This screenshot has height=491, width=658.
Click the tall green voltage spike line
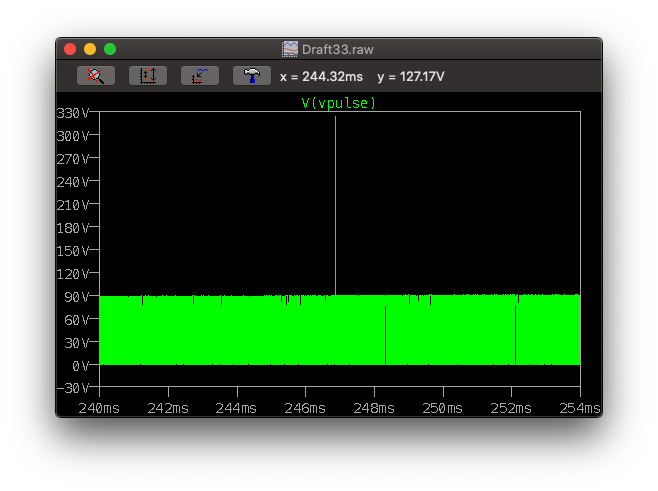335,206
